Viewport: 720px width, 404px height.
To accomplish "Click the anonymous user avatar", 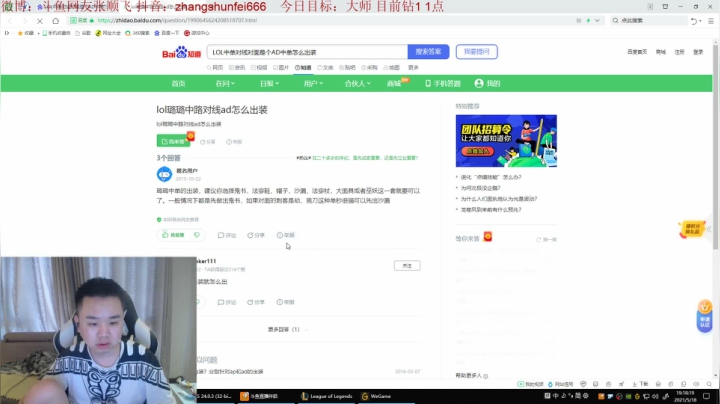I will (x=164, y=174).
